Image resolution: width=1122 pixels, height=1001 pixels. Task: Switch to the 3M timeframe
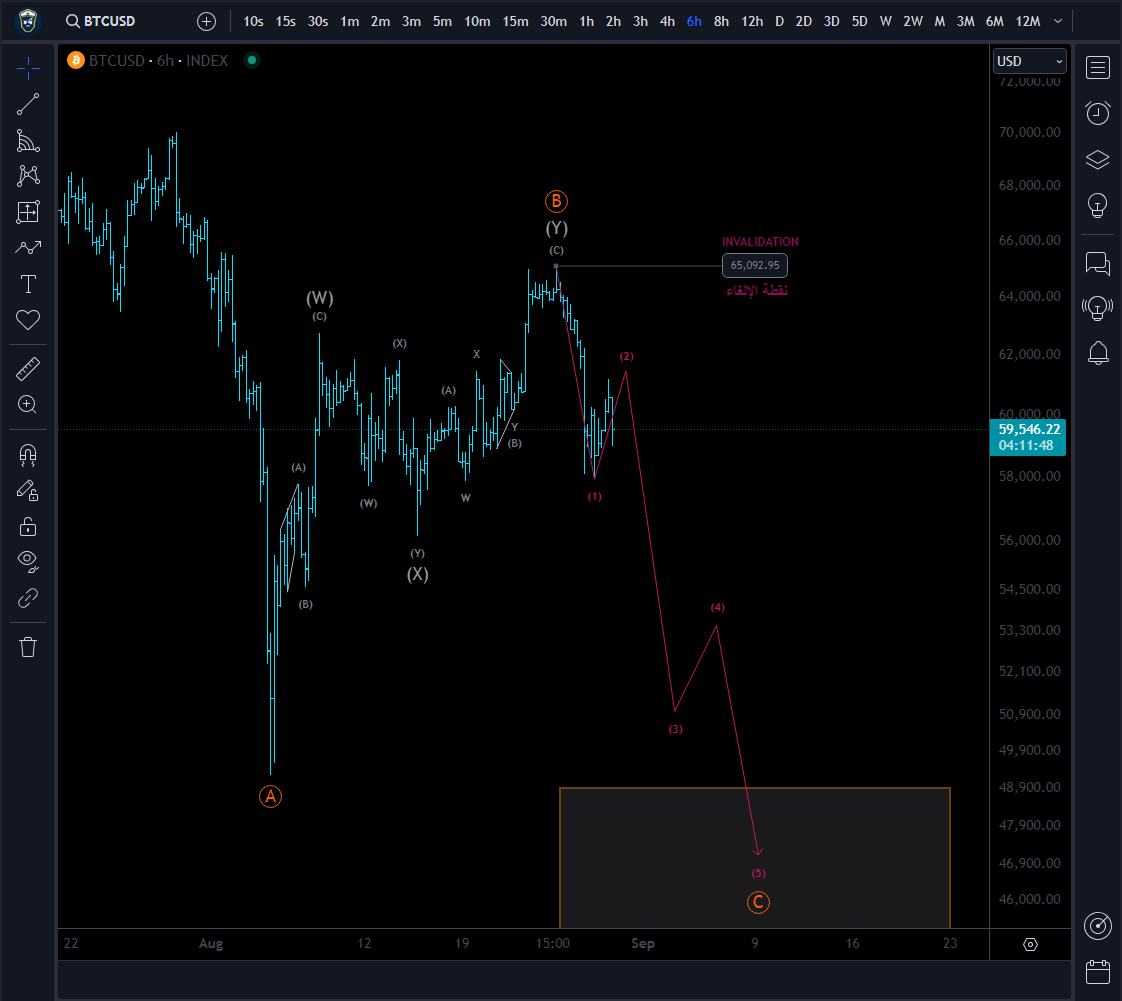tap(965, 21)
